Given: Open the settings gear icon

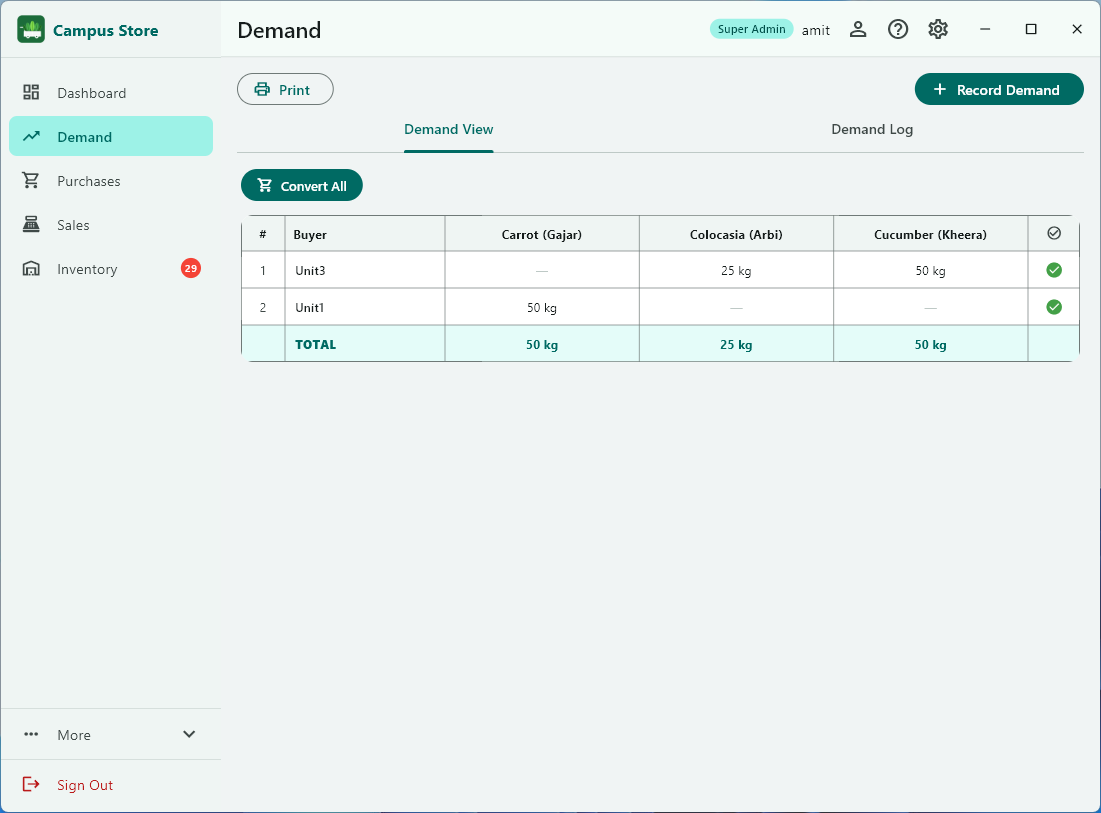Looking at the screenshot, I should point(938,29).
